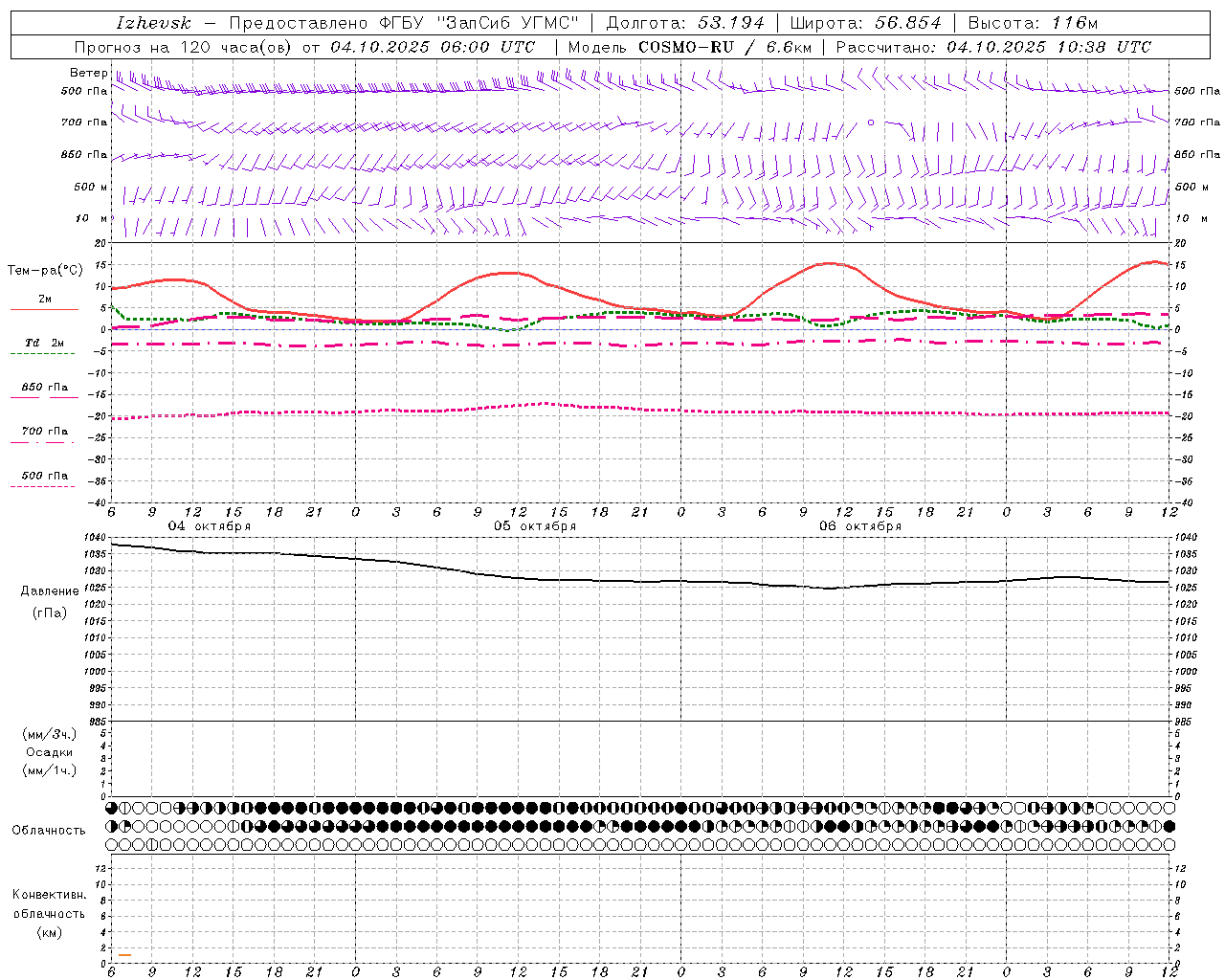Click the 1040 value on left pressure axis

click(97, 538)
